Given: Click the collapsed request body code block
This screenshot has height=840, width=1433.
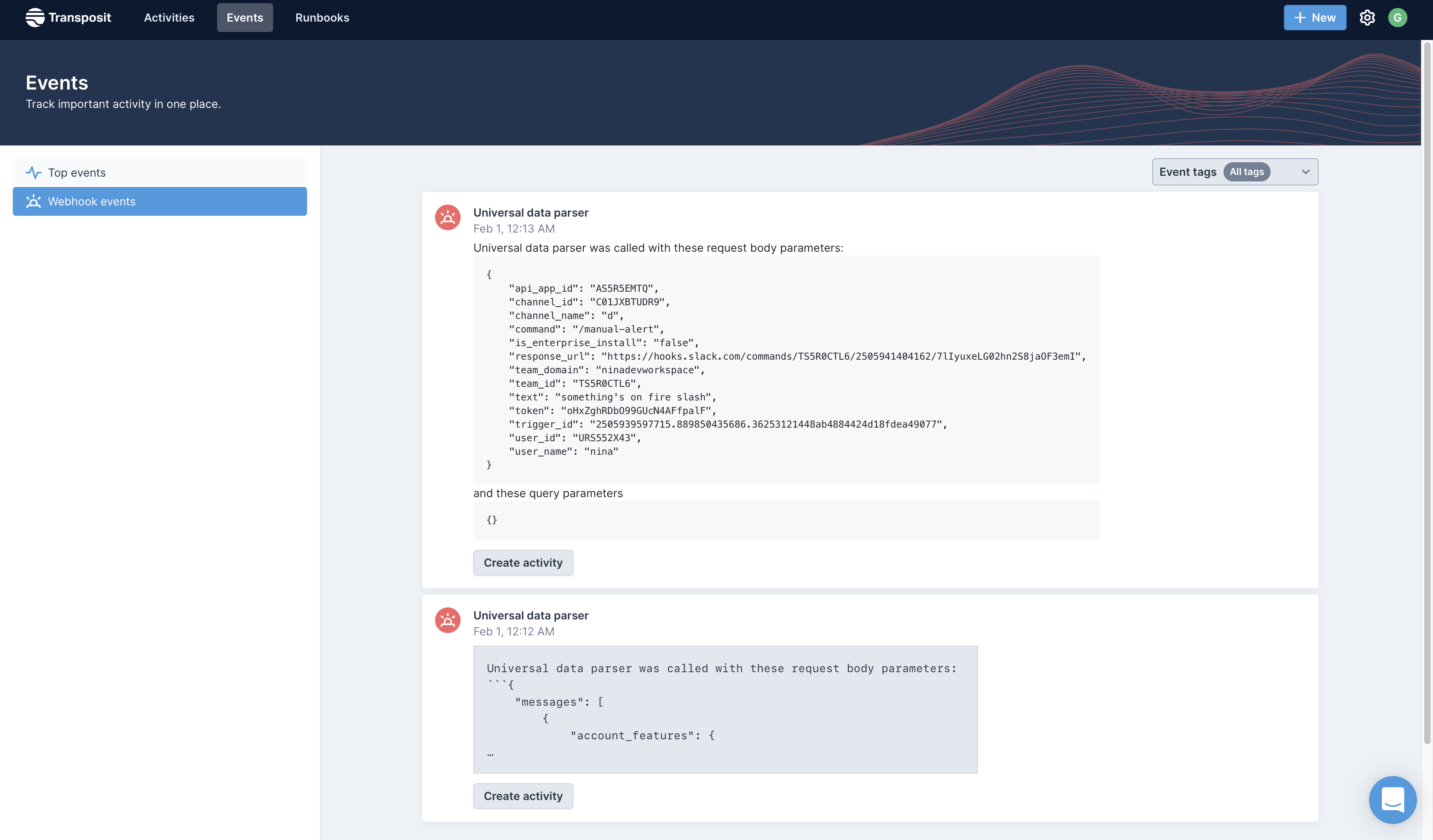Looking at the screenshot, I should click(x=725, y=709).
